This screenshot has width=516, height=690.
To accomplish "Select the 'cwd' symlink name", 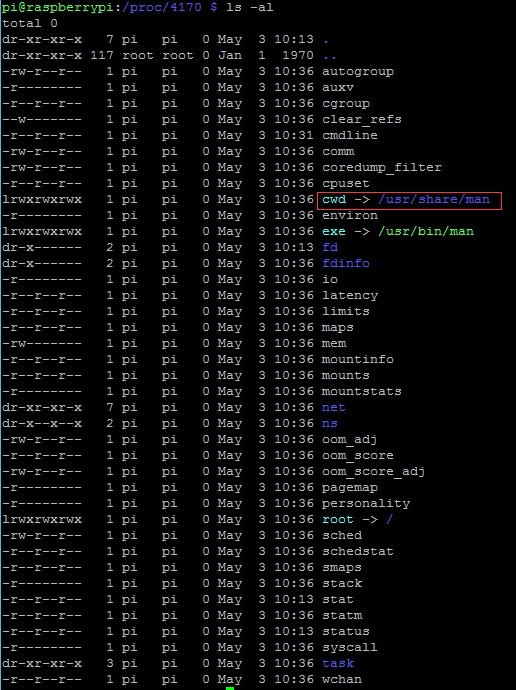I will [x=334, y=199].
